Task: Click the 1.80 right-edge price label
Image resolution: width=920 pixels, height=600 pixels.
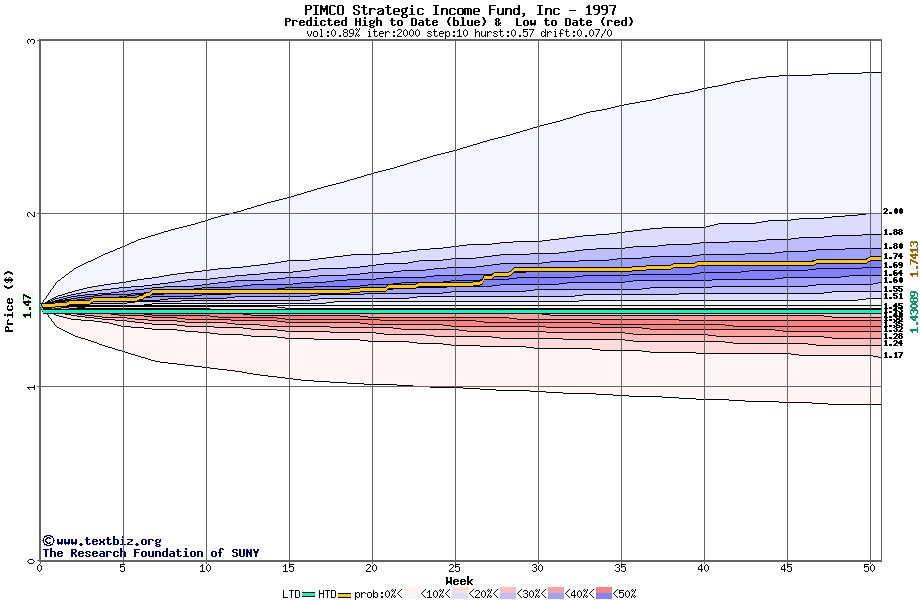Action: coord(893,246)
